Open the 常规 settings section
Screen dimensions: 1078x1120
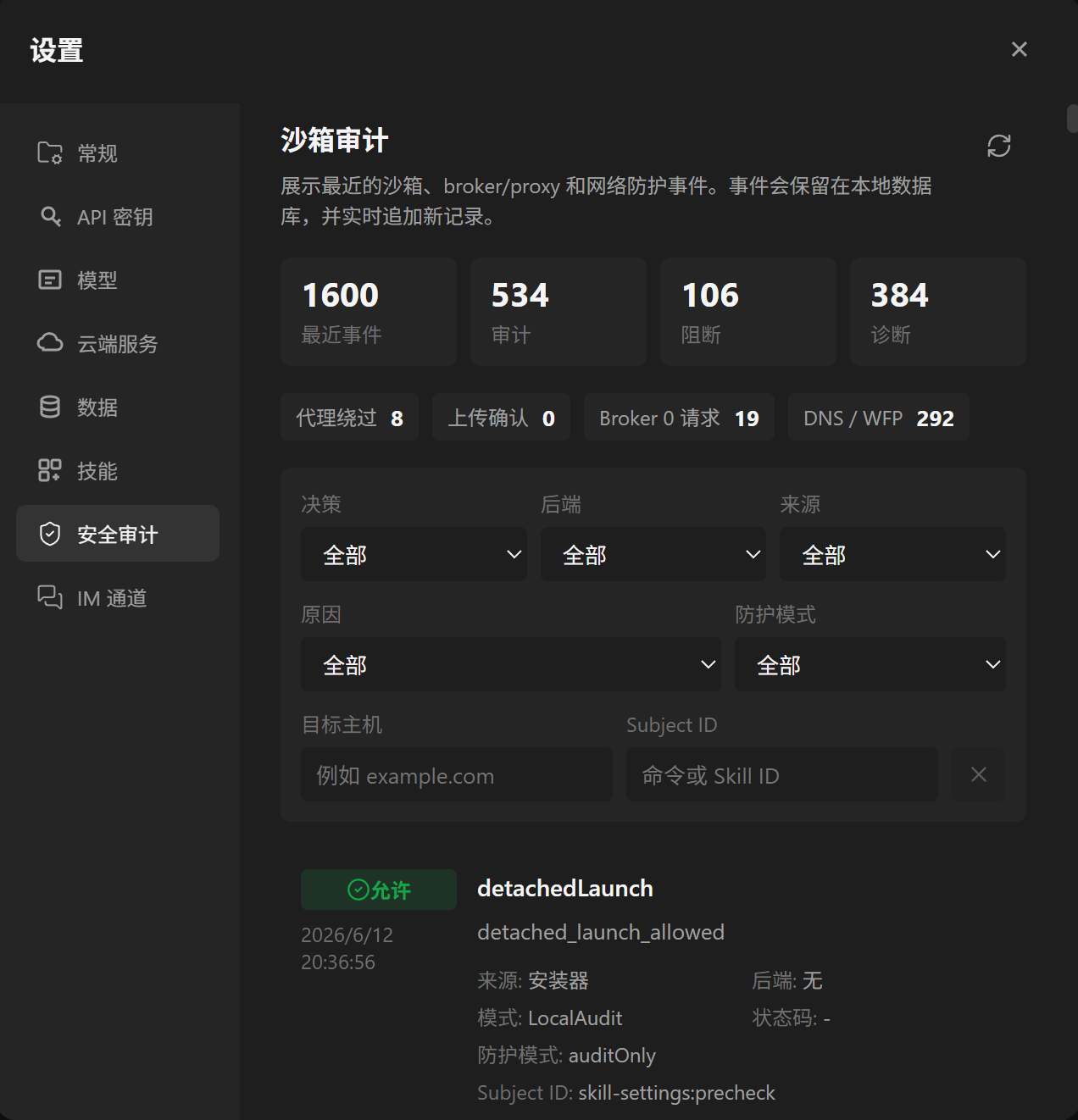point(118,152)
